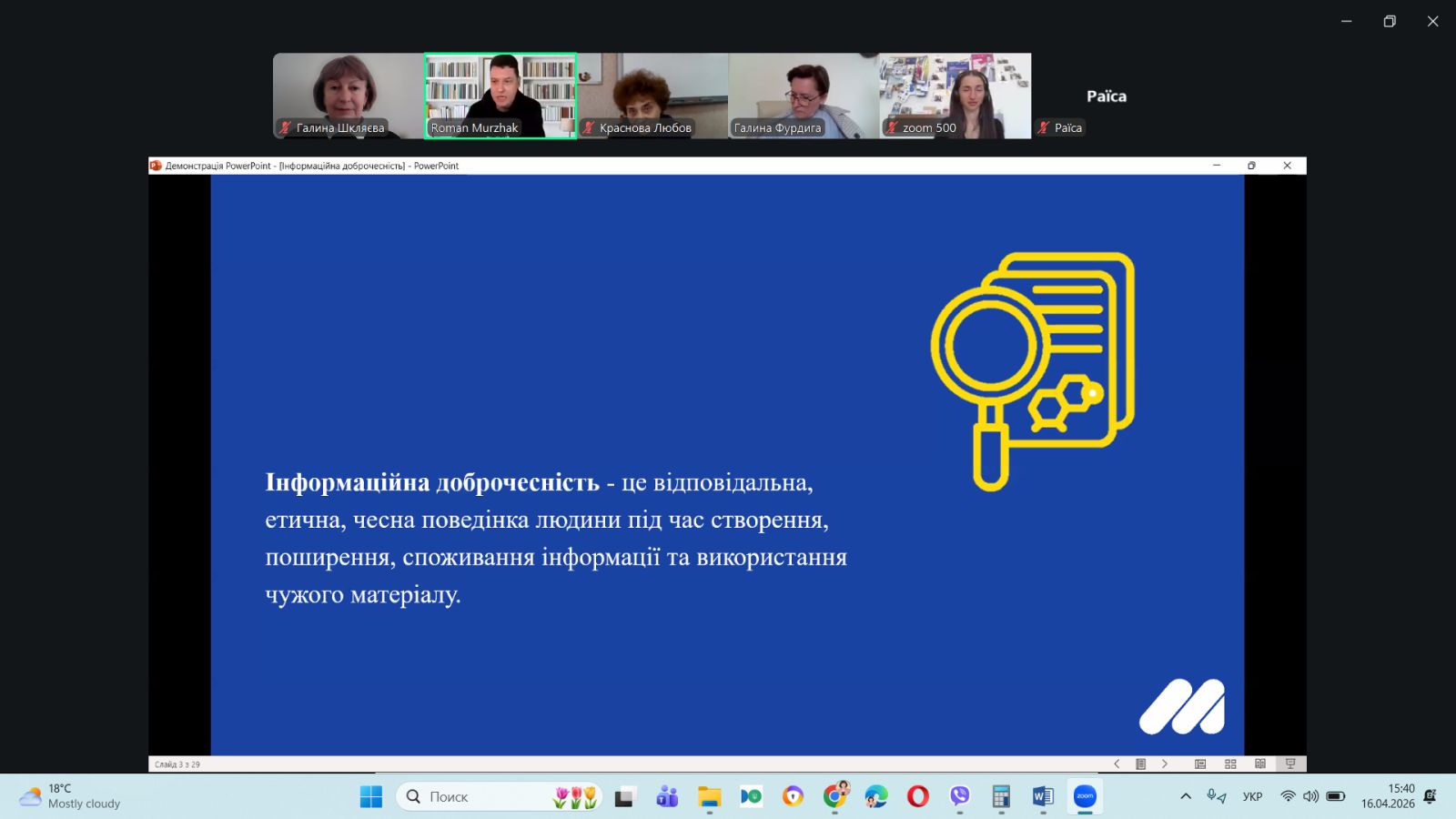
Task: Launch Opera browser from taskbar
Action: [917, 797]
